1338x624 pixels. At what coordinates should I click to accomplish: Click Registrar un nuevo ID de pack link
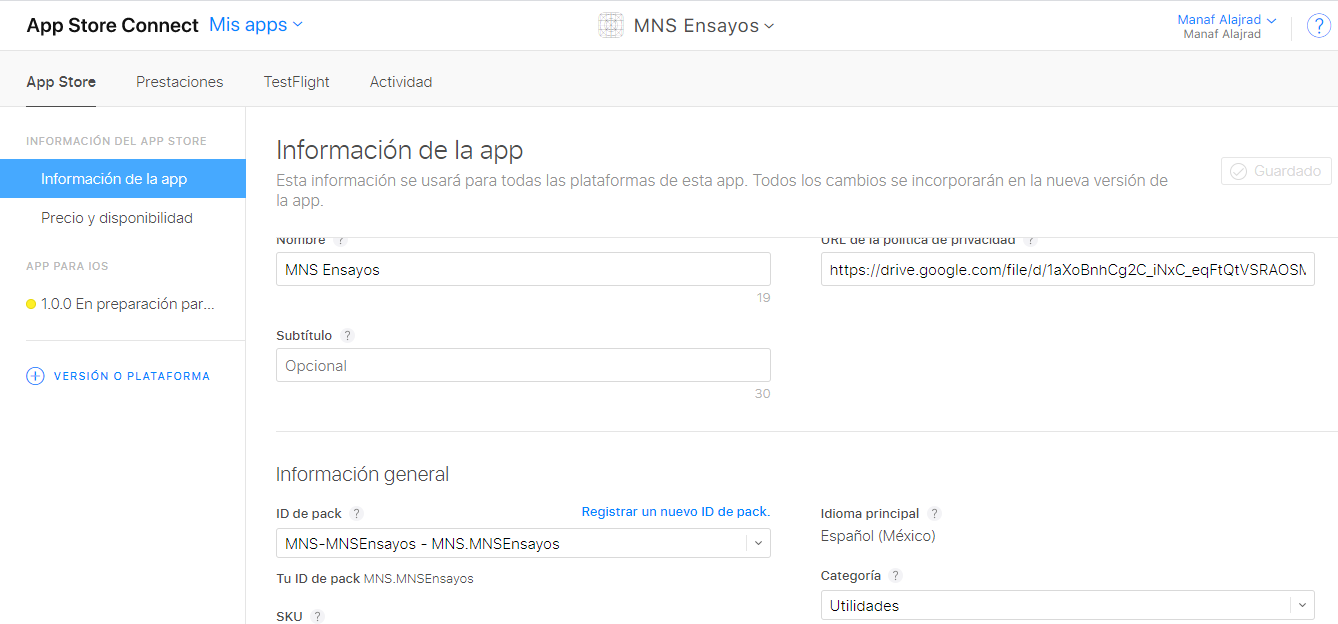(676, 512)
